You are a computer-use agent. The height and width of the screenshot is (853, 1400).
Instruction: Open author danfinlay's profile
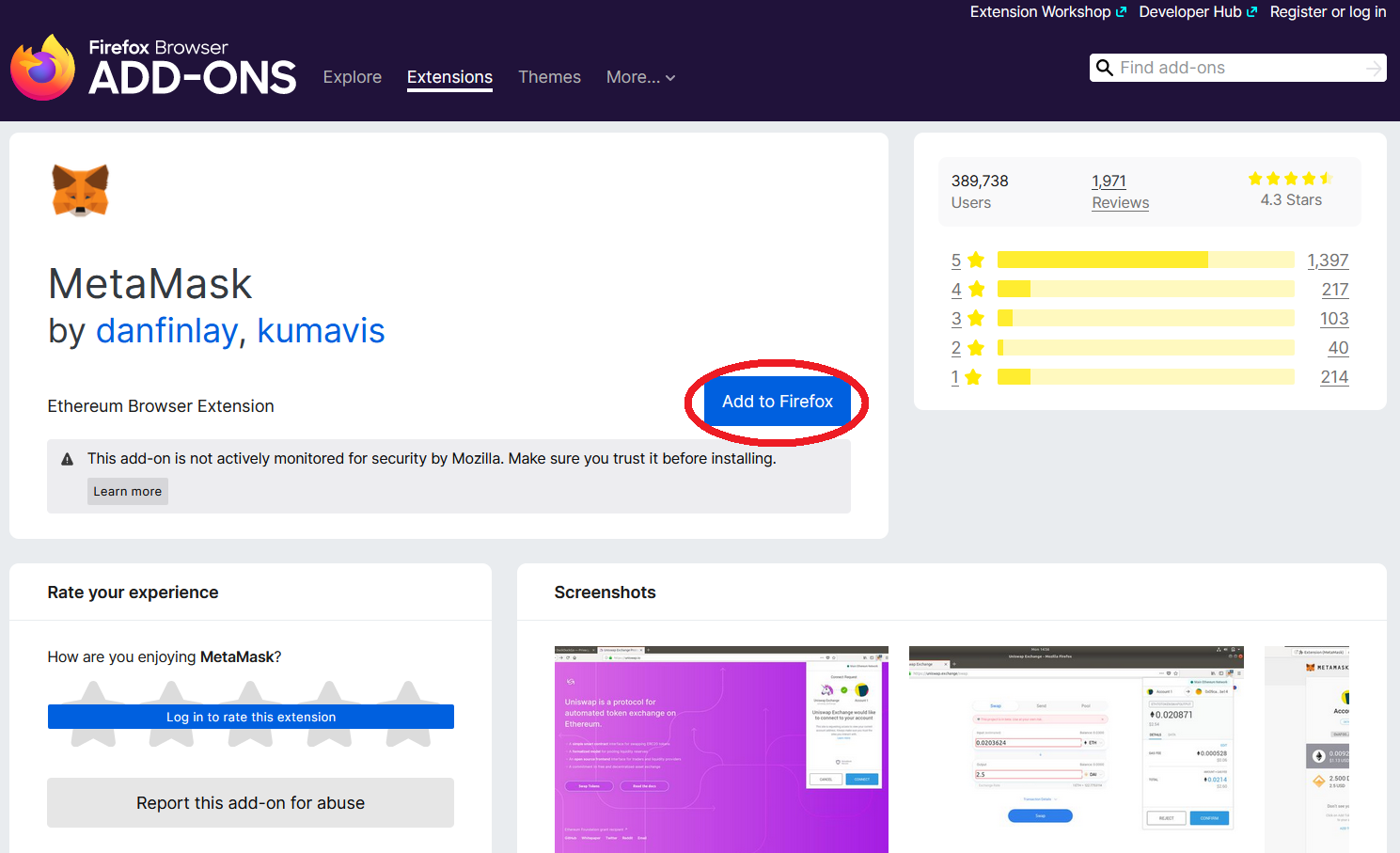[x=166, y=331]
